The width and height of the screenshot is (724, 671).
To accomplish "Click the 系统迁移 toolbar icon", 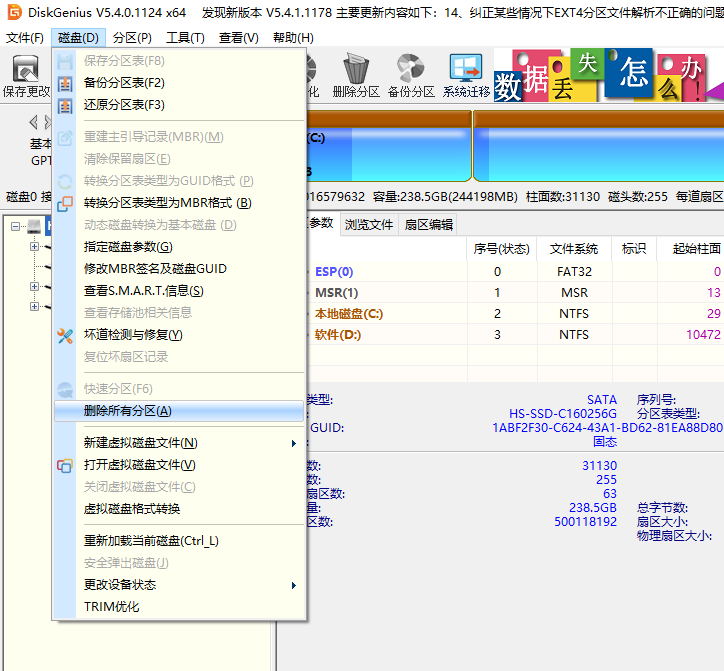I will tap(466, 76).
